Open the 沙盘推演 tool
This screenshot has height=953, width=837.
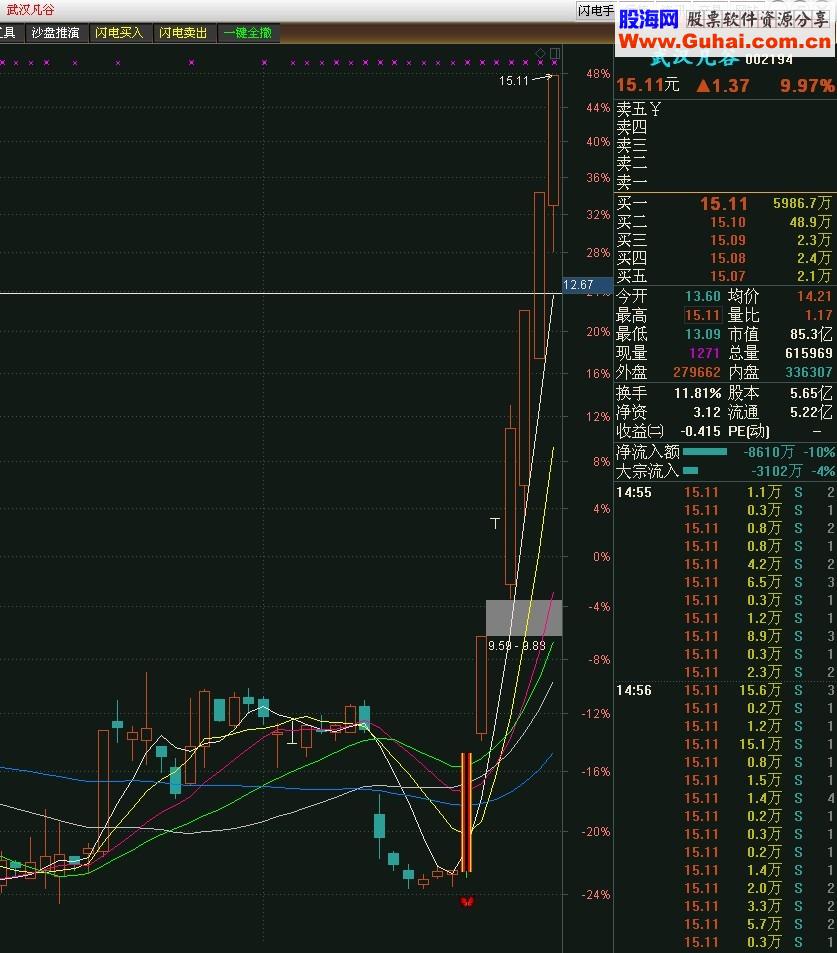(55, 33)
